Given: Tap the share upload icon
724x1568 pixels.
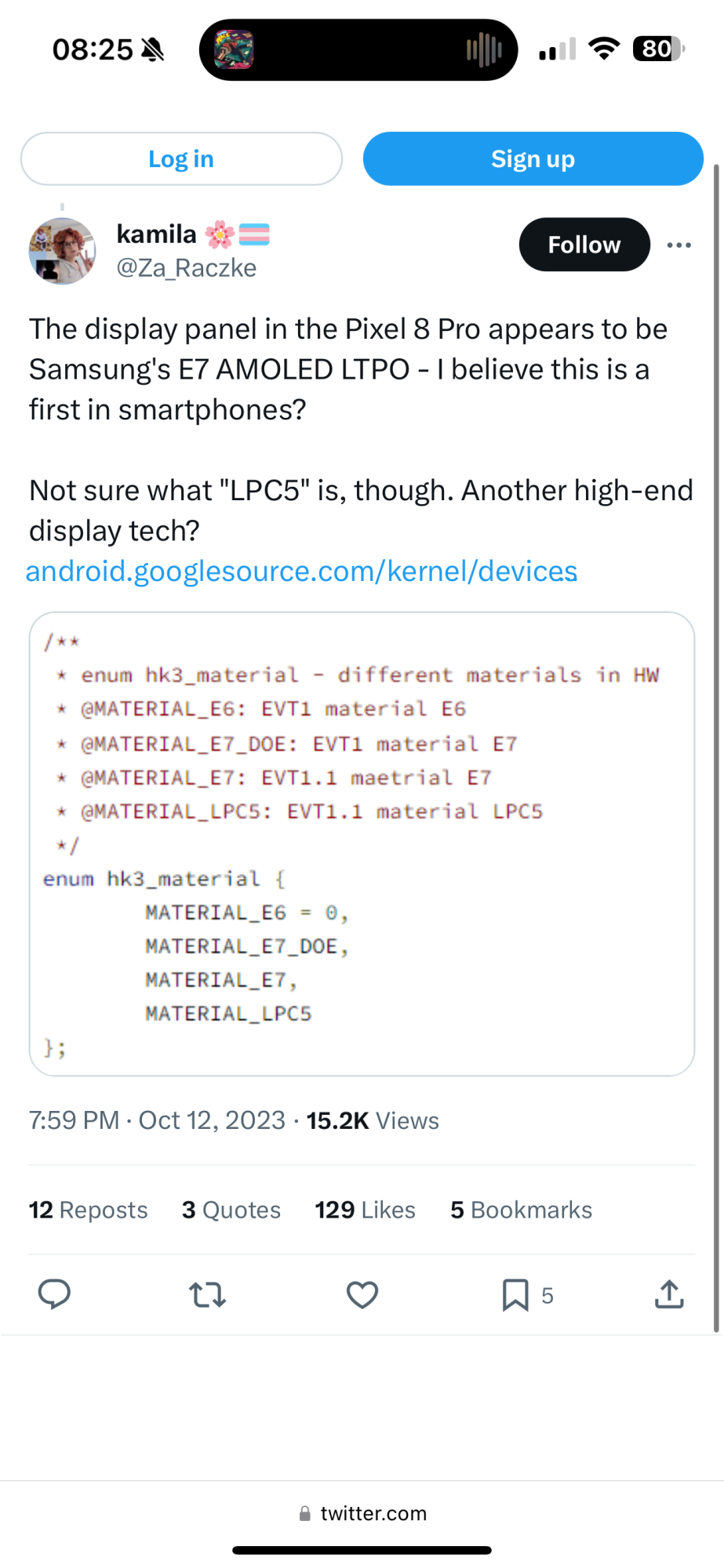Looking at the screenshot, I should tap(669, 1294).
